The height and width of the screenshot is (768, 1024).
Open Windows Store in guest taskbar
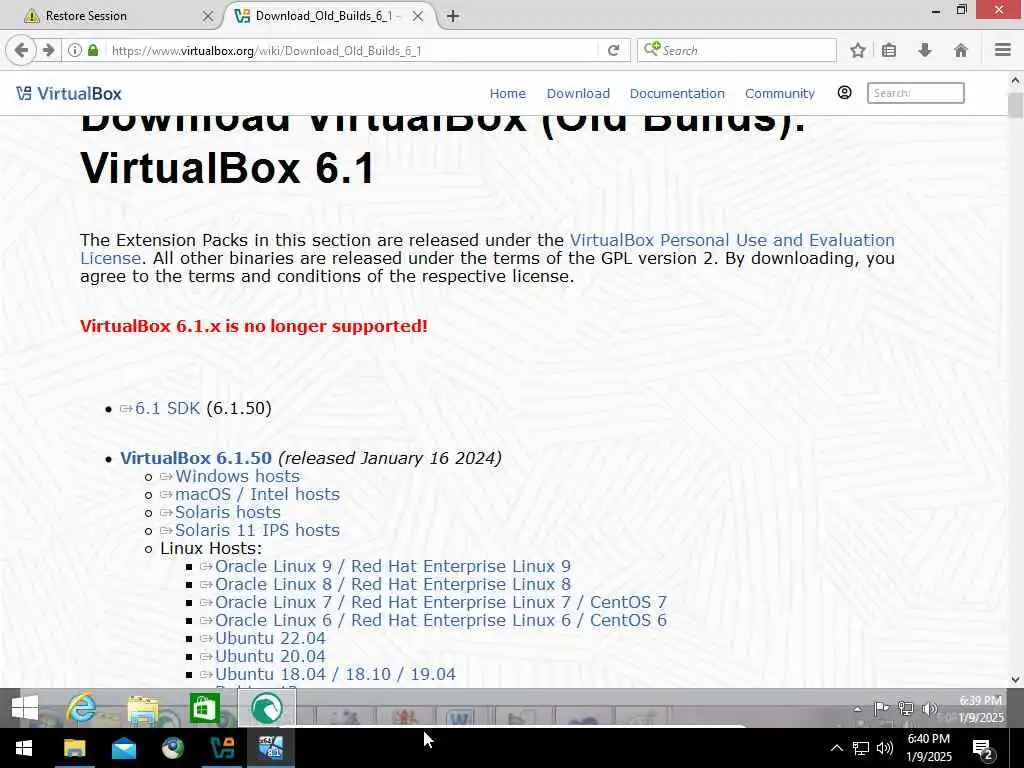(x=204, y=709)
